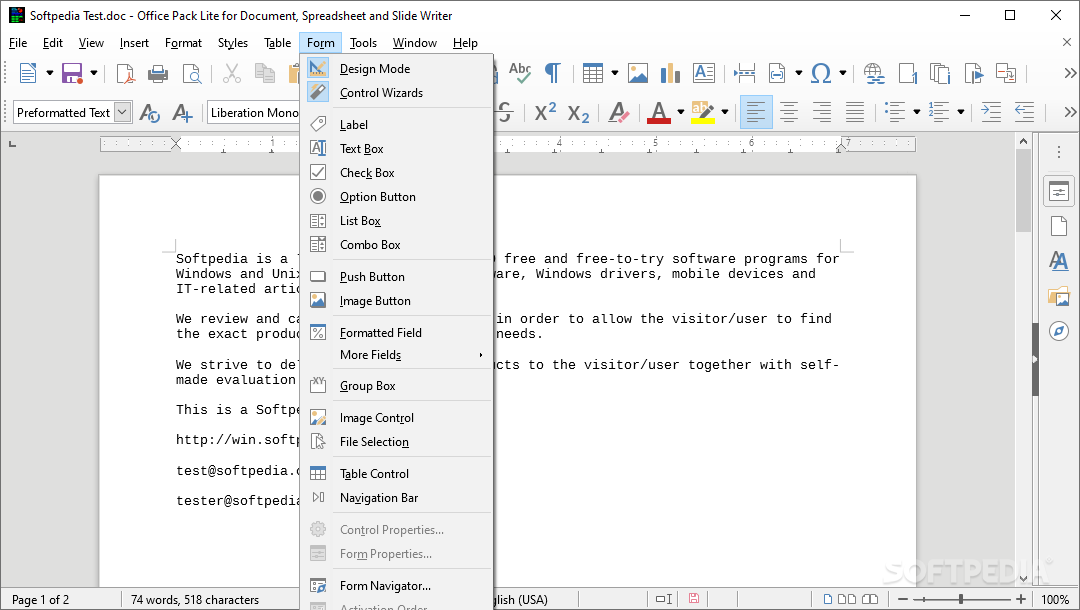Choose Check Box from Form menu
This screenshot has height=610, width=1080.
[x=397, y=173]
